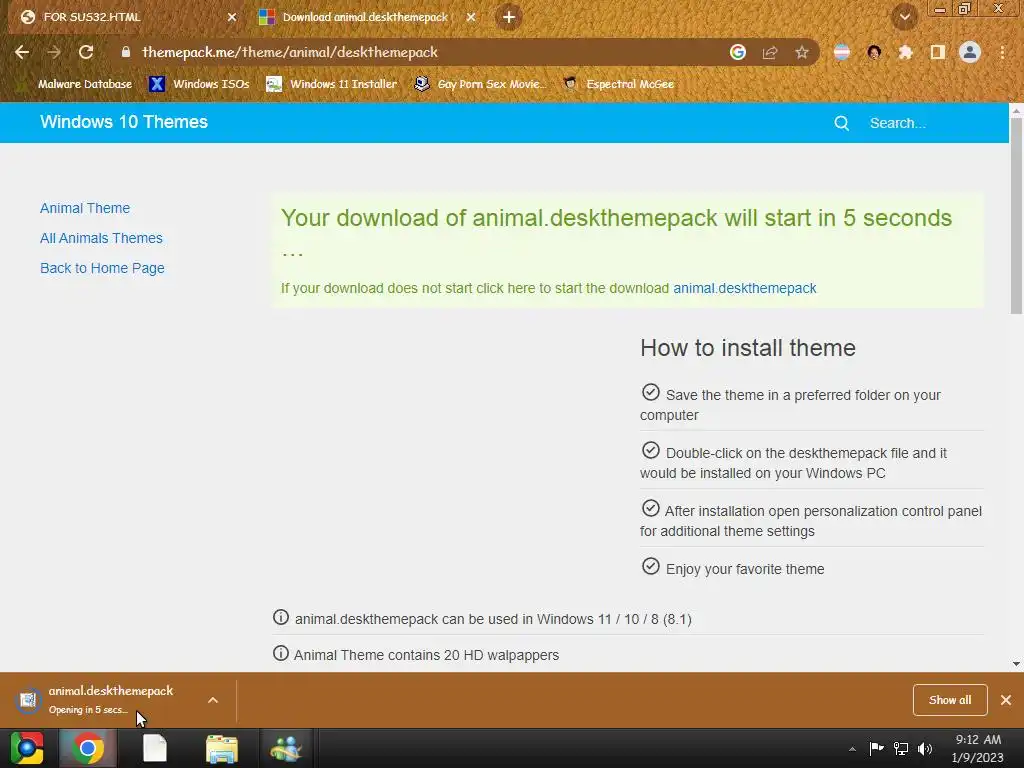Click the avatar face extension icon
The height and width of the screenshot is (768, 1024).
coord(874,52)
